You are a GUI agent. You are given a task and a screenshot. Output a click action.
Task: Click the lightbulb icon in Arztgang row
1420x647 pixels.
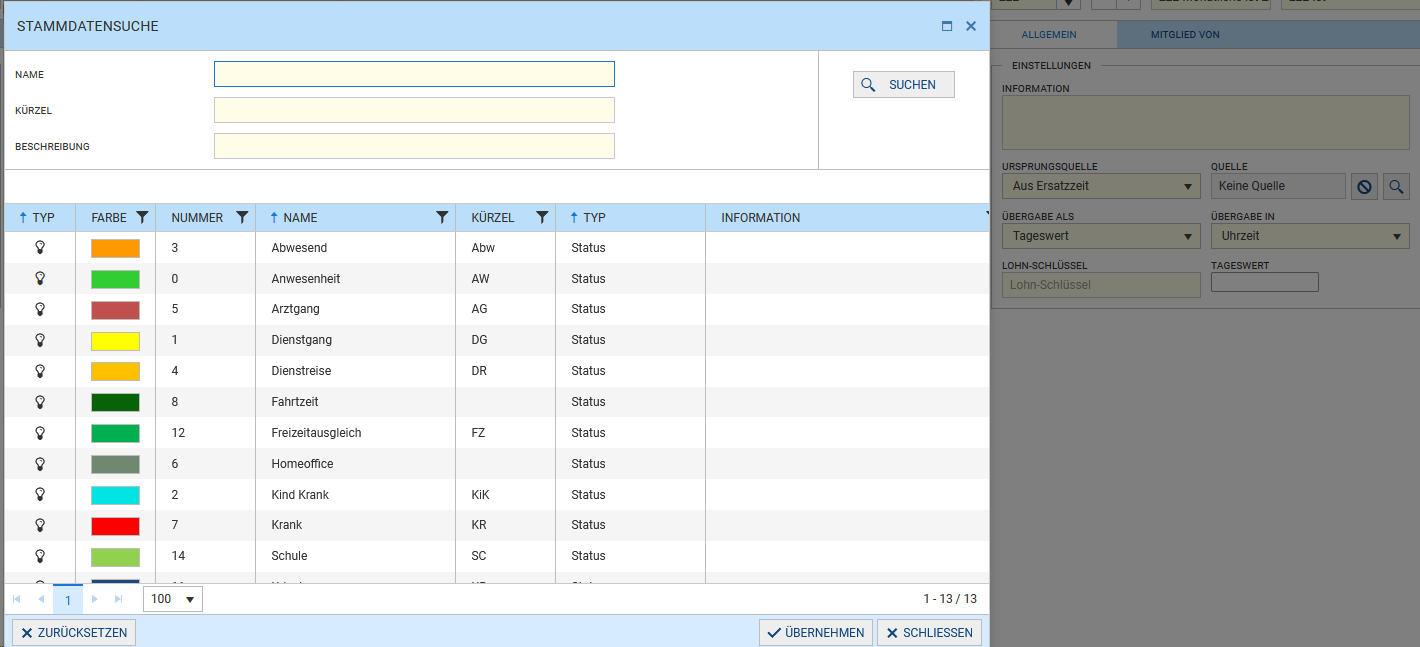click(40, 309)
